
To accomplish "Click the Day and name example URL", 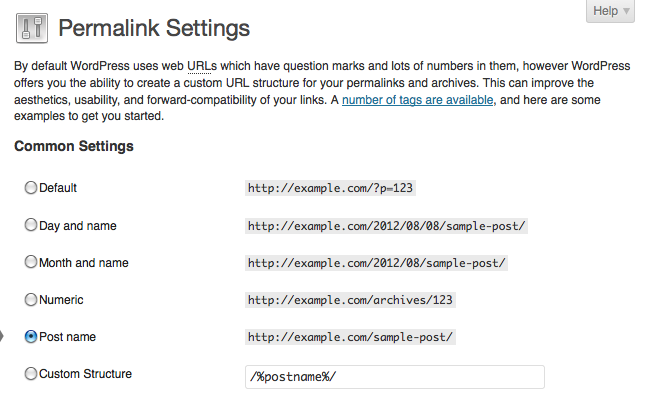I will [x=387, y=226].
